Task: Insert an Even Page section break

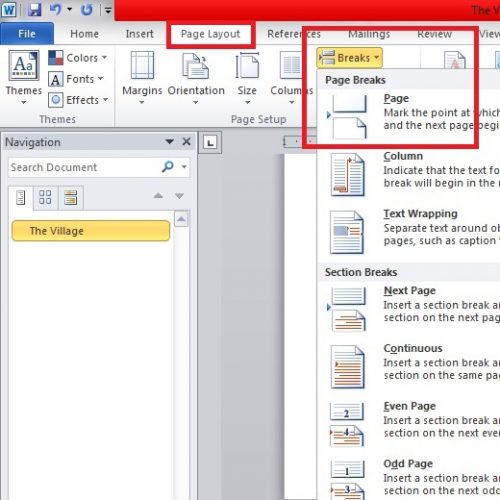Action: coord(409,425)
